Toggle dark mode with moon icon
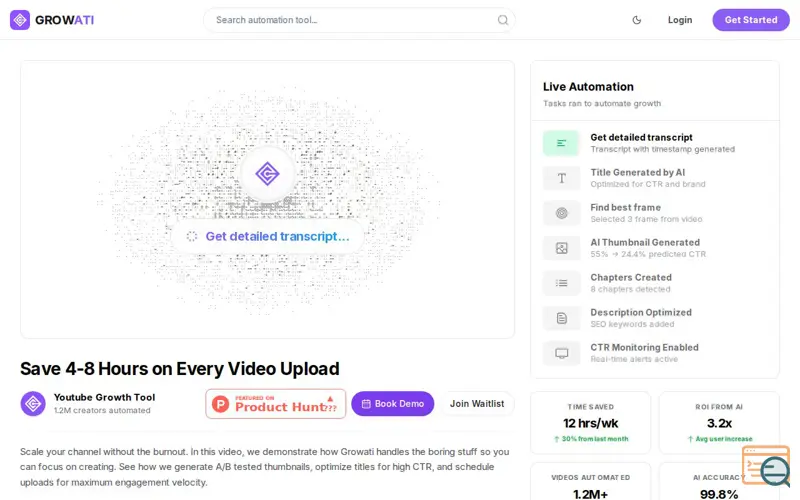This screenshot has height=500, width=800. click(x=636, y=20)
